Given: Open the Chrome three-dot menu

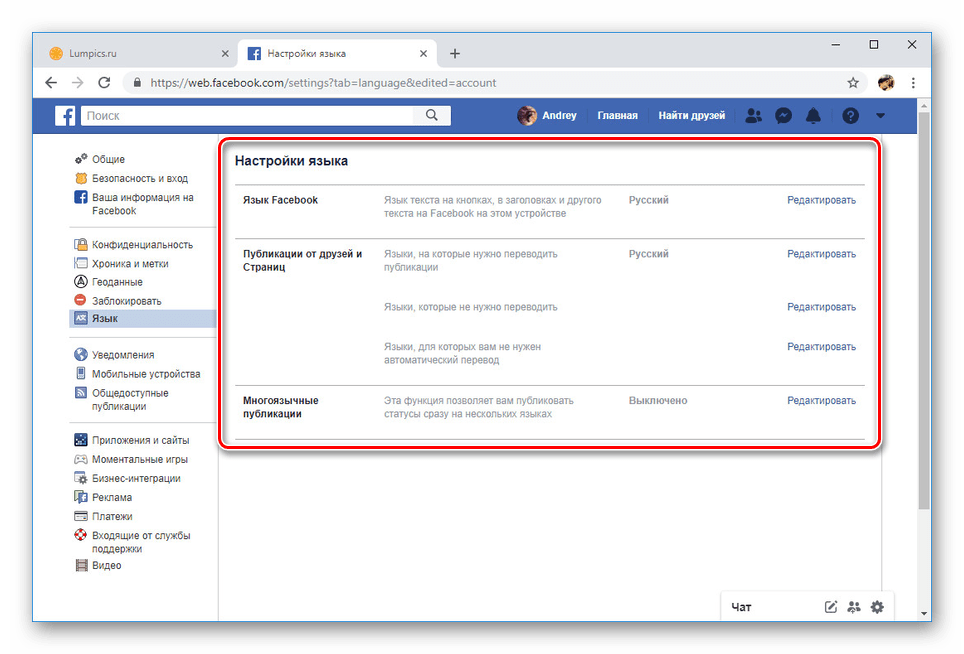Looking at the screenshot, I should pyautogui.click(x=913, y=82).
